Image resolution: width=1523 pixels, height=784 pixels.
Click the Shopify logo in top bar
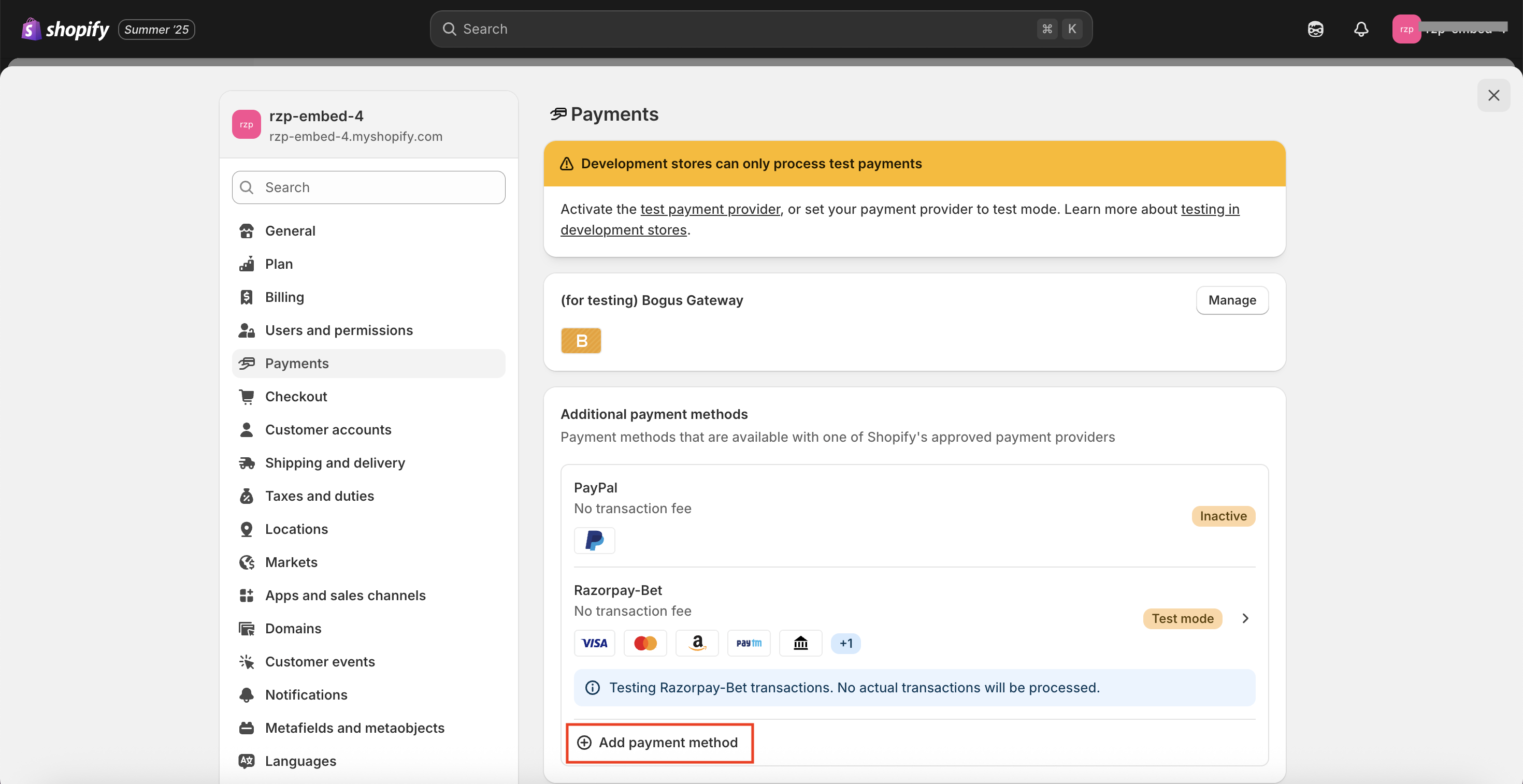pyautogui.click(x=65, y=29)
